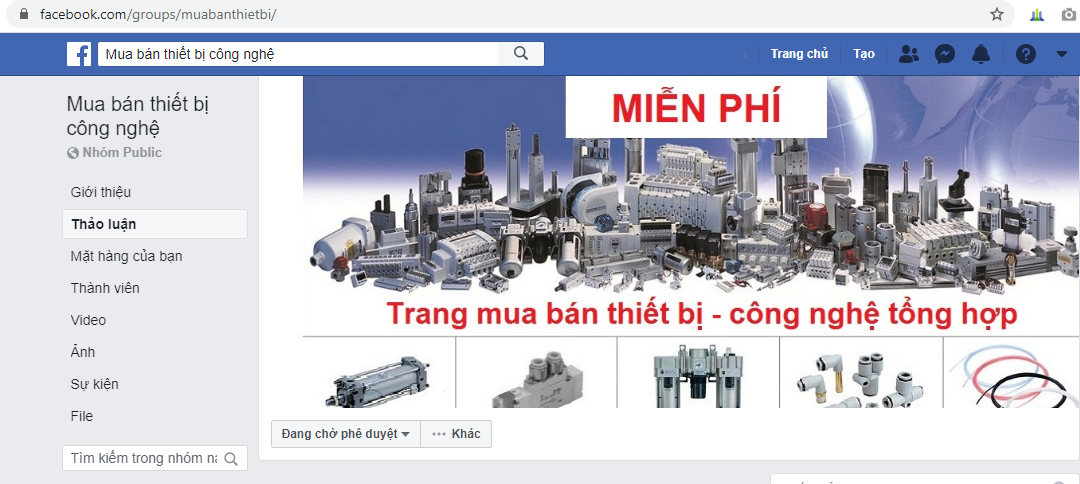
Task: Open the Ảnh section in the sidebar
Action: coord(83,352)
